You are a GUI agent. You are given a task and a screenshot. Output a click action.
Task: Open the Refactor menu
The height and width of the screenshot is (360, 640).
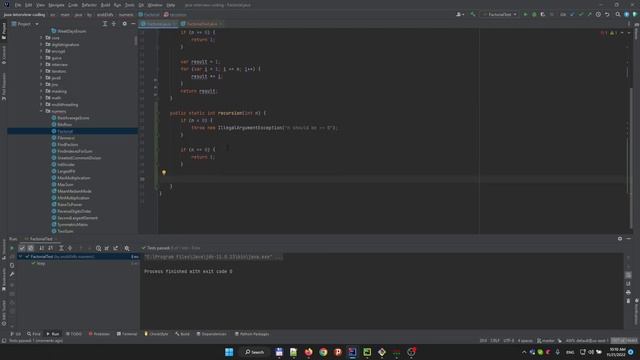coord(89,5)
